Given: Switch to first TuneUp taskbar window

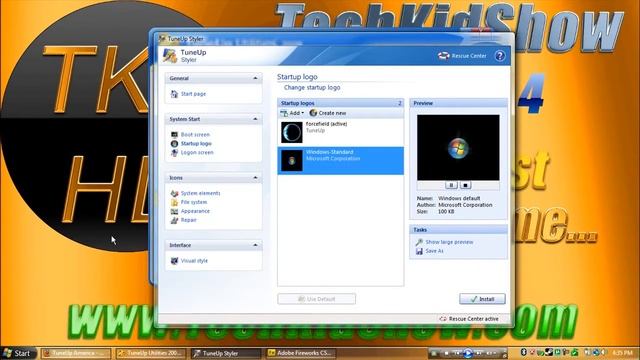Looking at the screenshot, I should click(x=75, y=353).
